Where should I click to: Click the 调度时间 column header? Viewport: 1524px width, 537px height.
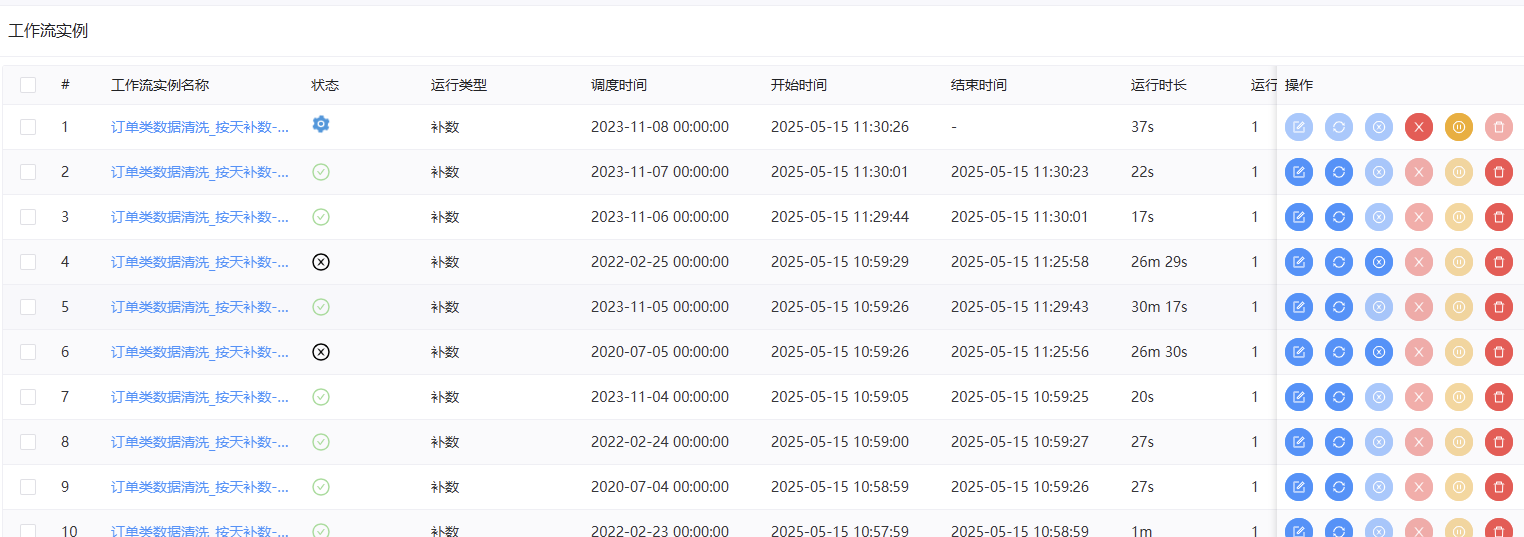point(619,85)
